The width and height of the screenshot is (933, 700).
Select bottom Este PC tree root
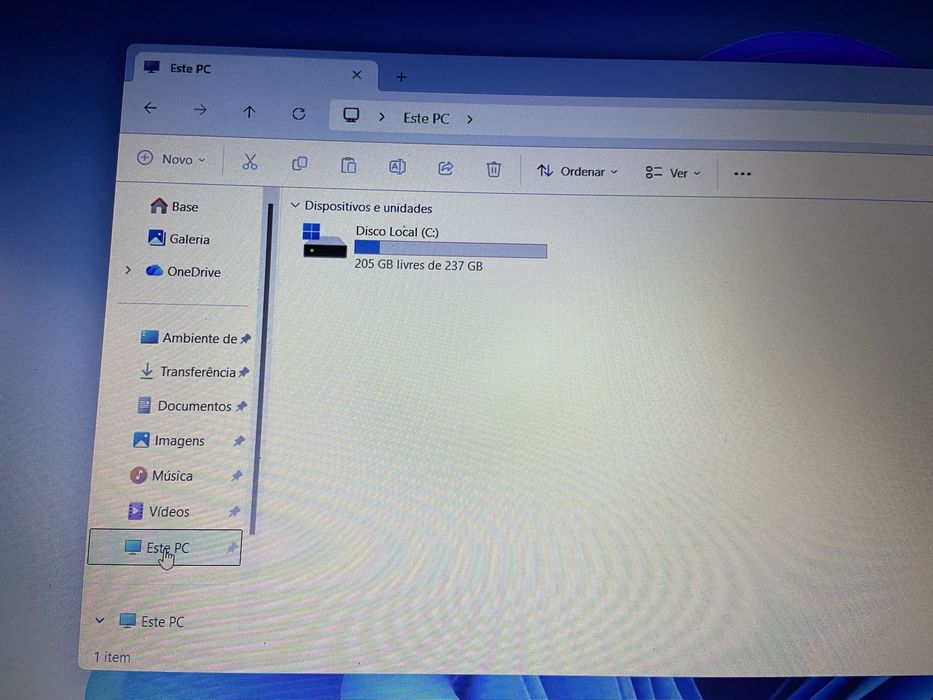pos(152,621)
